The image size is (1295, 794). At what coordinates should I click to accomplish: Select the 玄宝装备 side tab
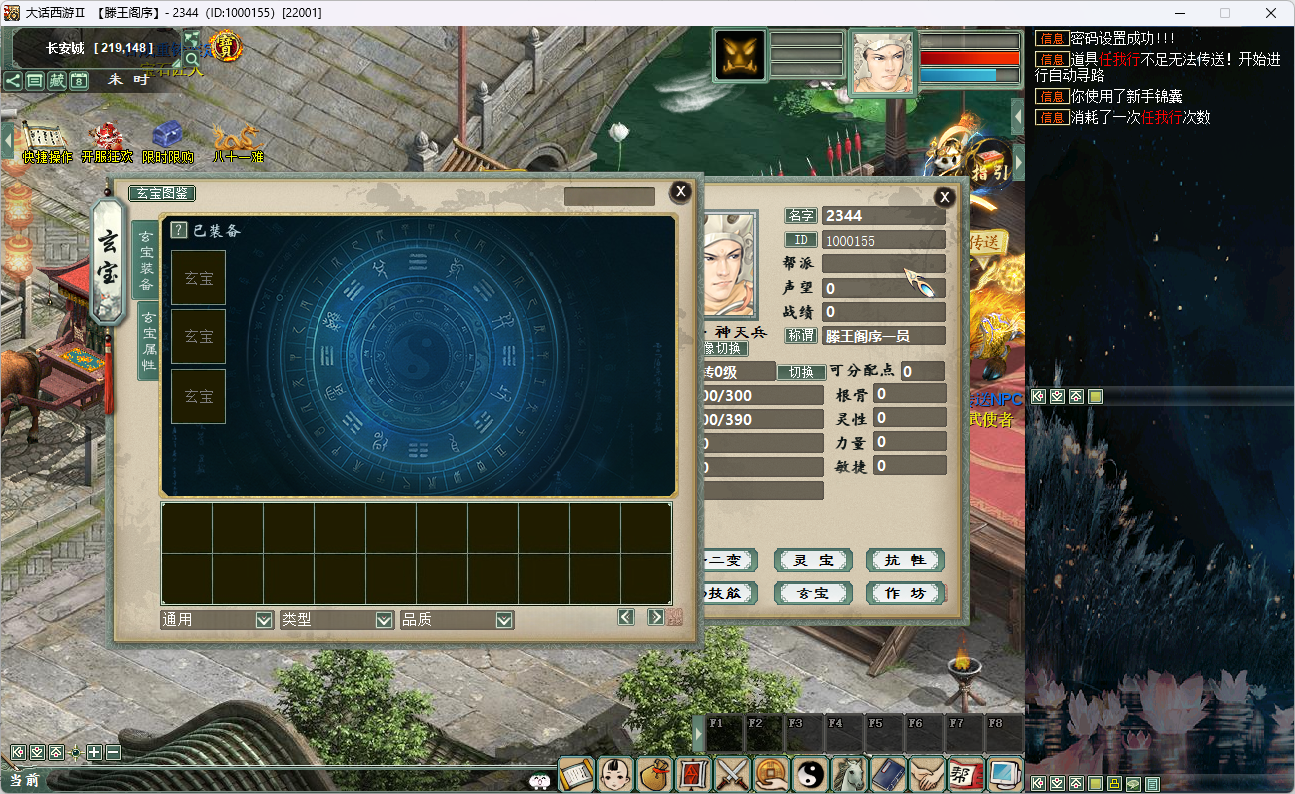147,260
